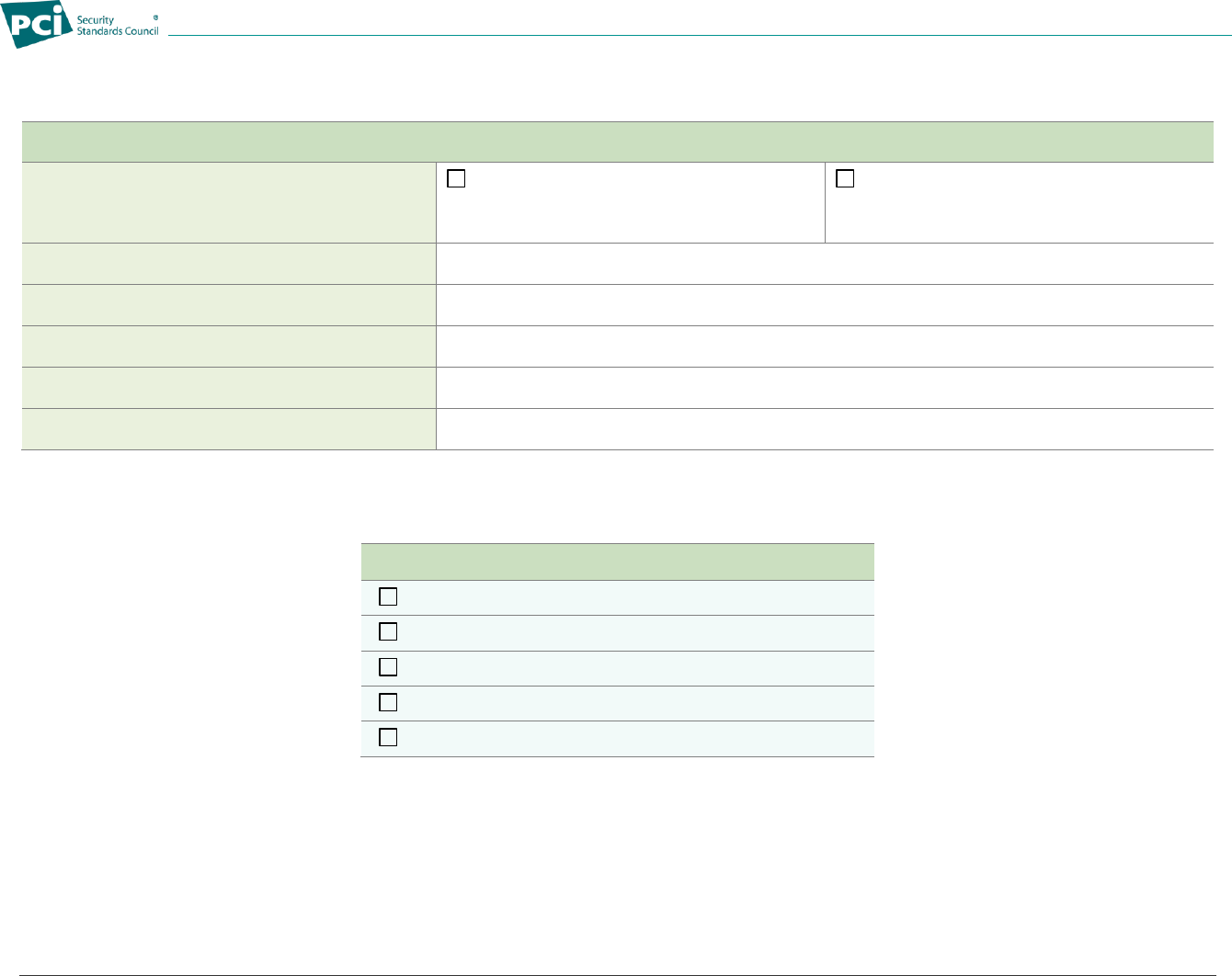This screenshot has height=976, width=1232.
Task: Check the first checkbox in the small lower table
Action: pyautogui.click(x=388, y=597)
